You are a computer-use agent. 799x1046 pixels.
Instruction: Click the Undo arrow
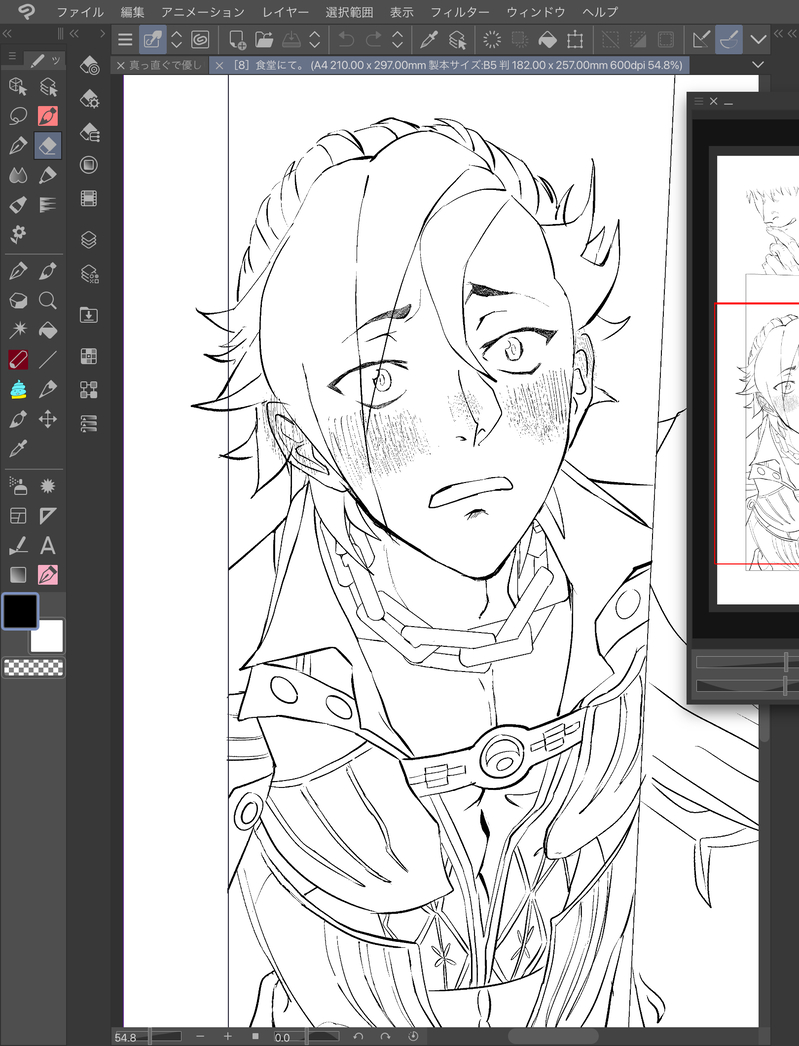(346, 39)
